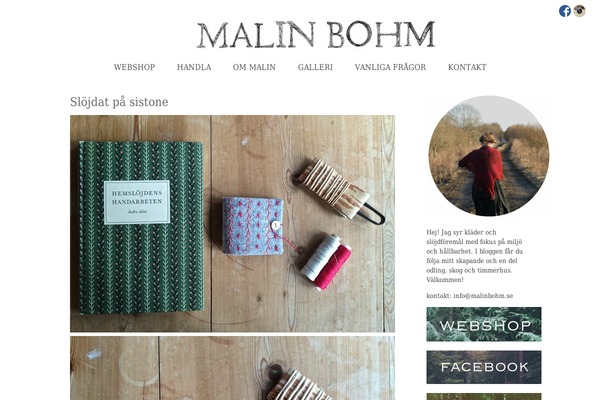
Task: Go to the Handla menu page
Action: 194,67
